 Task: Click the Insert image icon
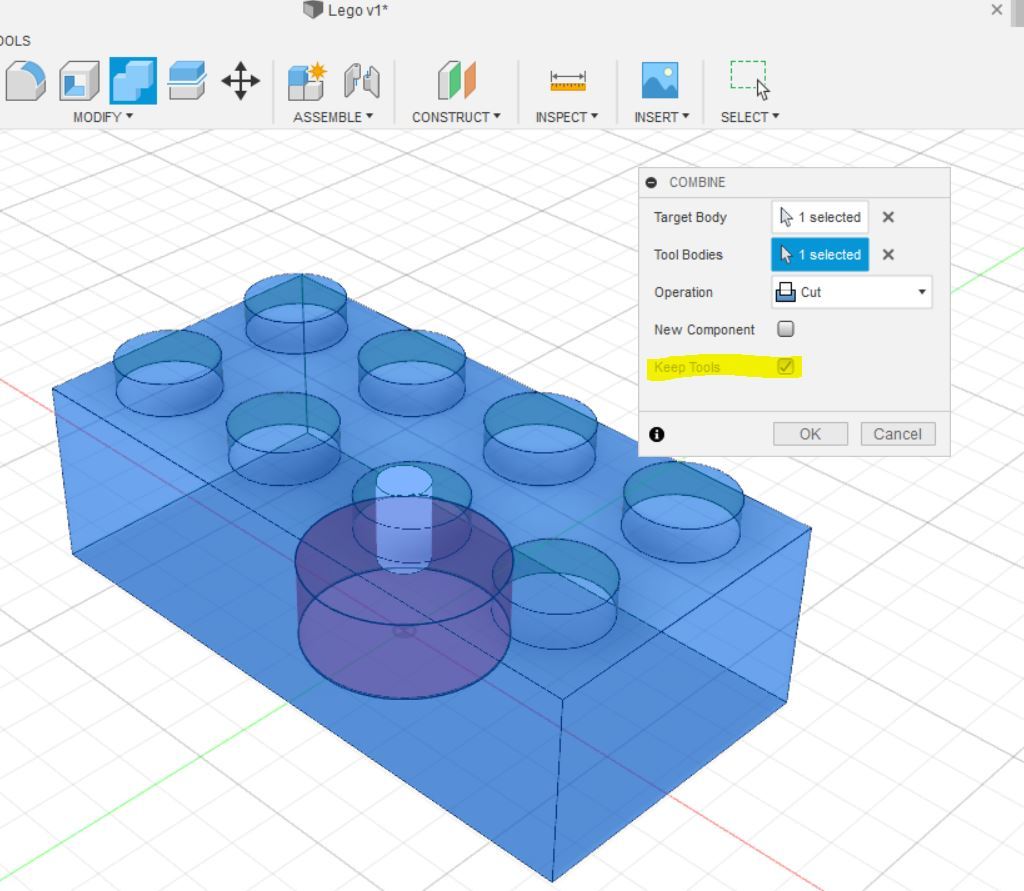(x=660, y=80)
